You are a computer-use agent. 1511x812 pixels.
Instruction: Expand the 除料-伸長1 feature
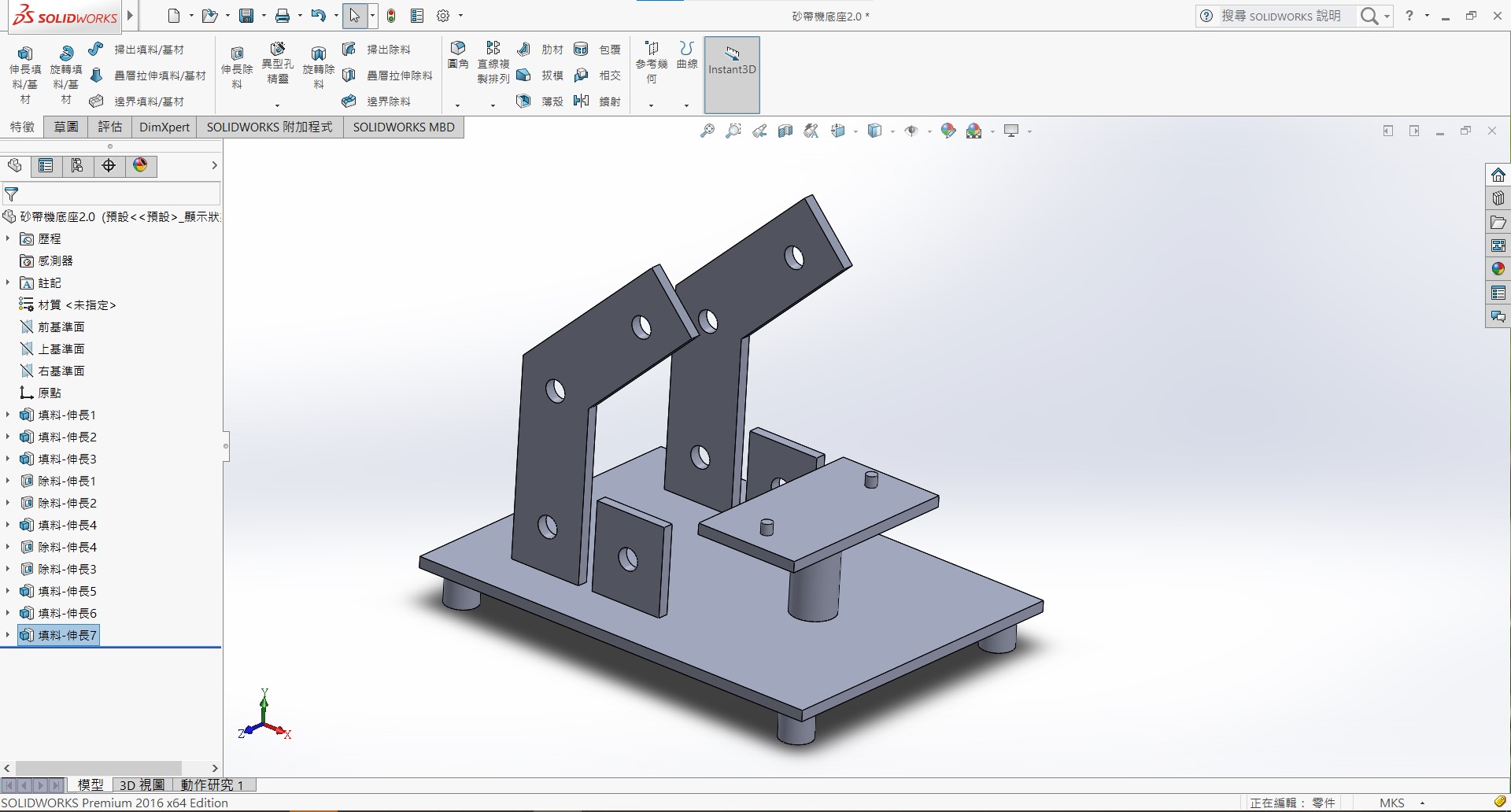8,481
